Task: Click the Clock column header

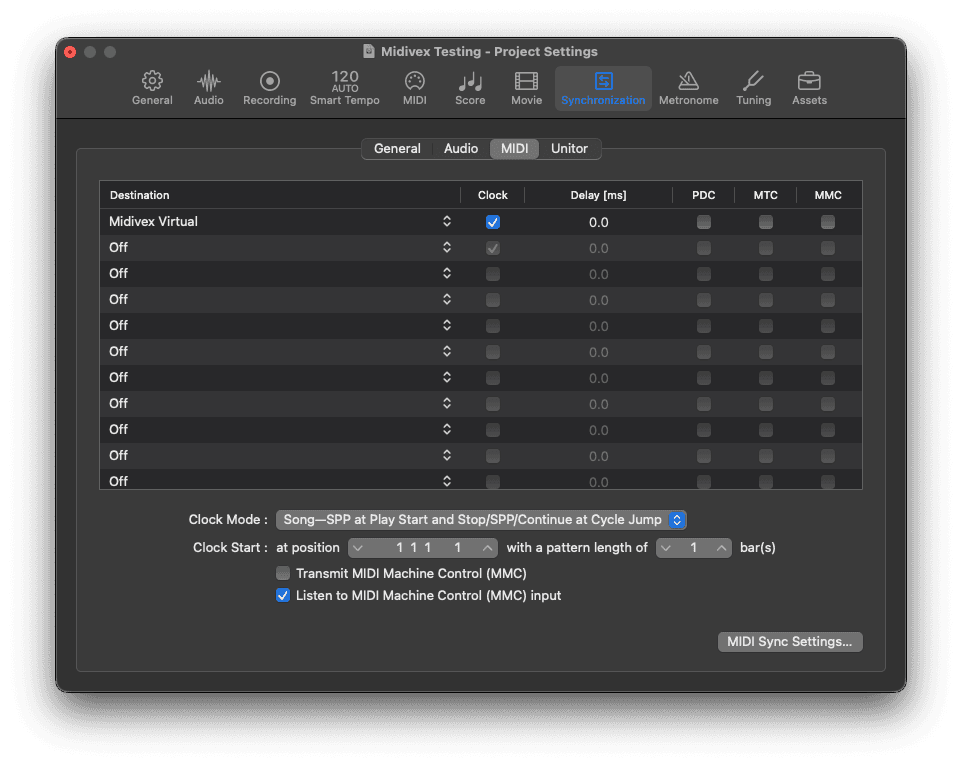Action: (x=493, y=195)
